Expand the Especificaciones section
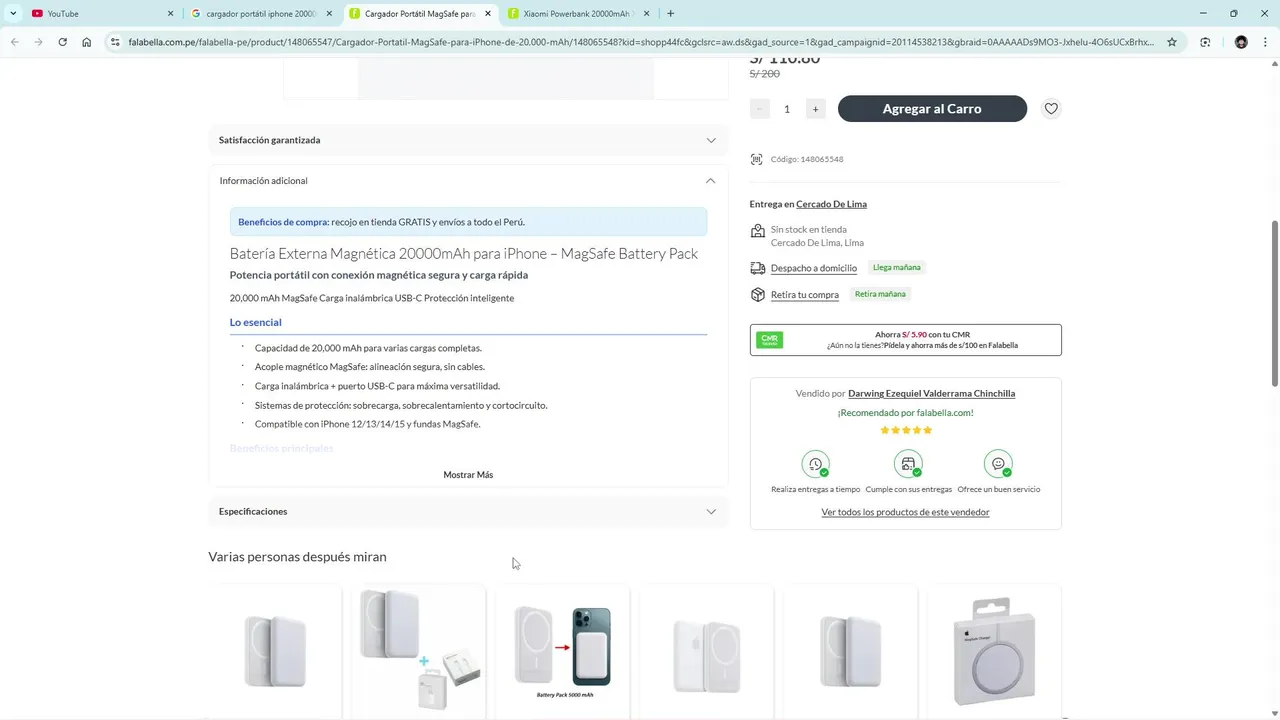 pyautogui.click(x=468, y=511)
